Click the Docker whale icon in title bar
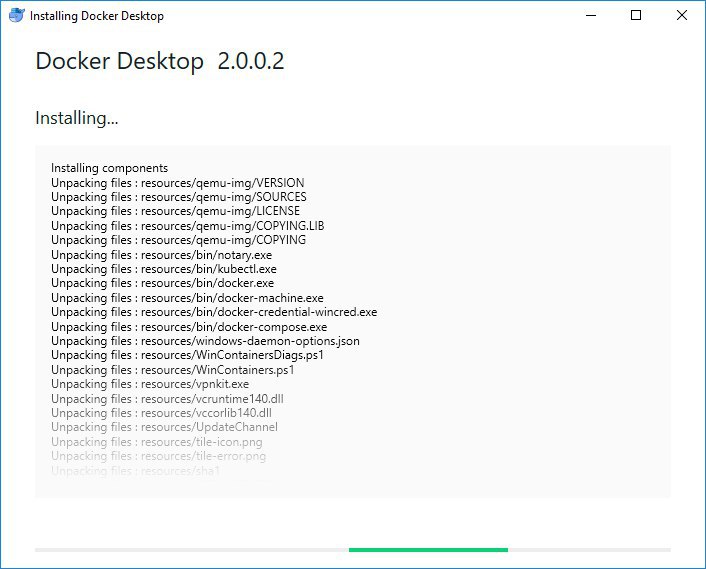The image size is (706, 569). pos(17,15)
